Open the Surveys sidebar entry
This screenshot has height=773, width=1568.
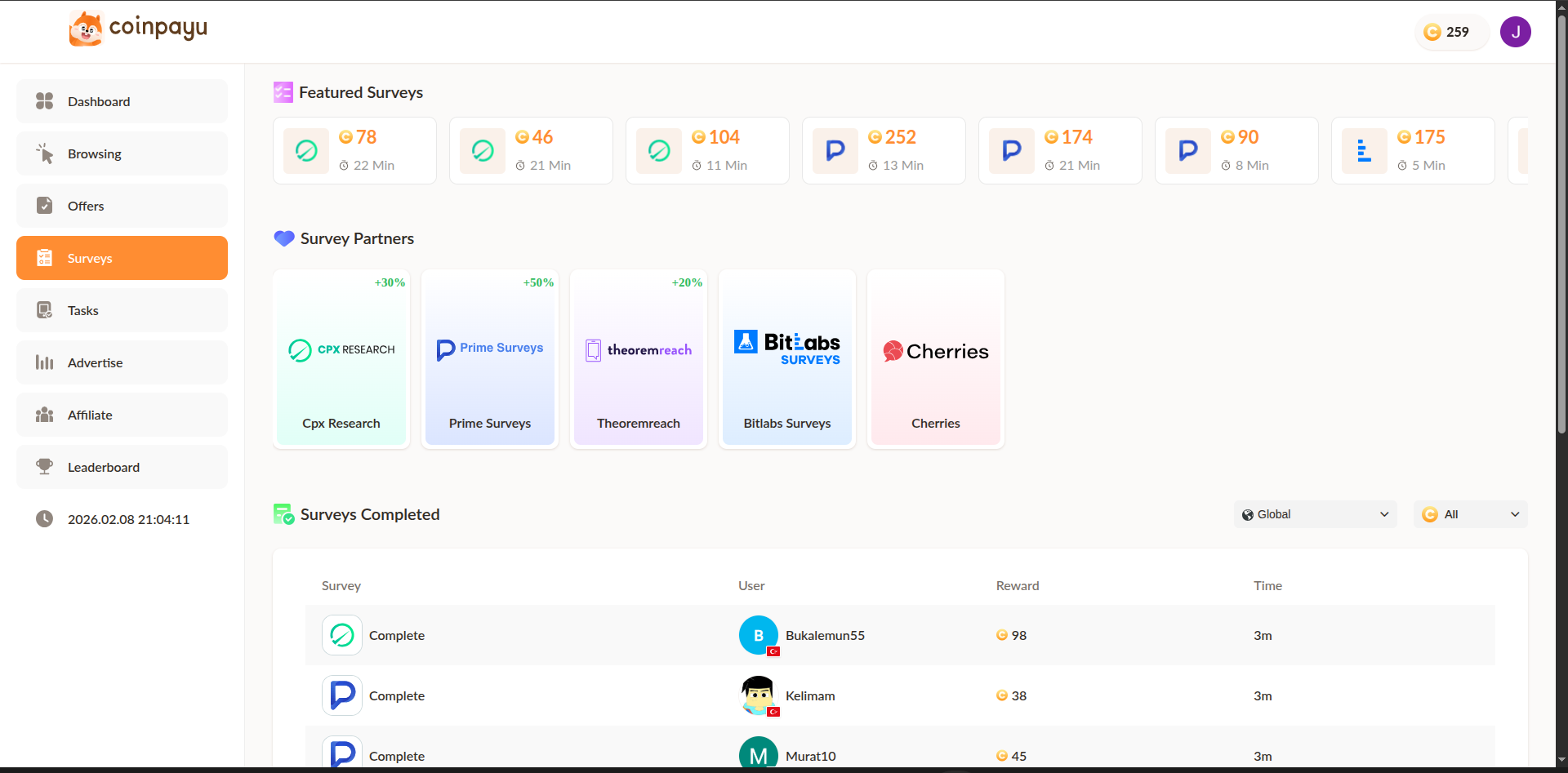pyautogui.click(x=90, y=258)
